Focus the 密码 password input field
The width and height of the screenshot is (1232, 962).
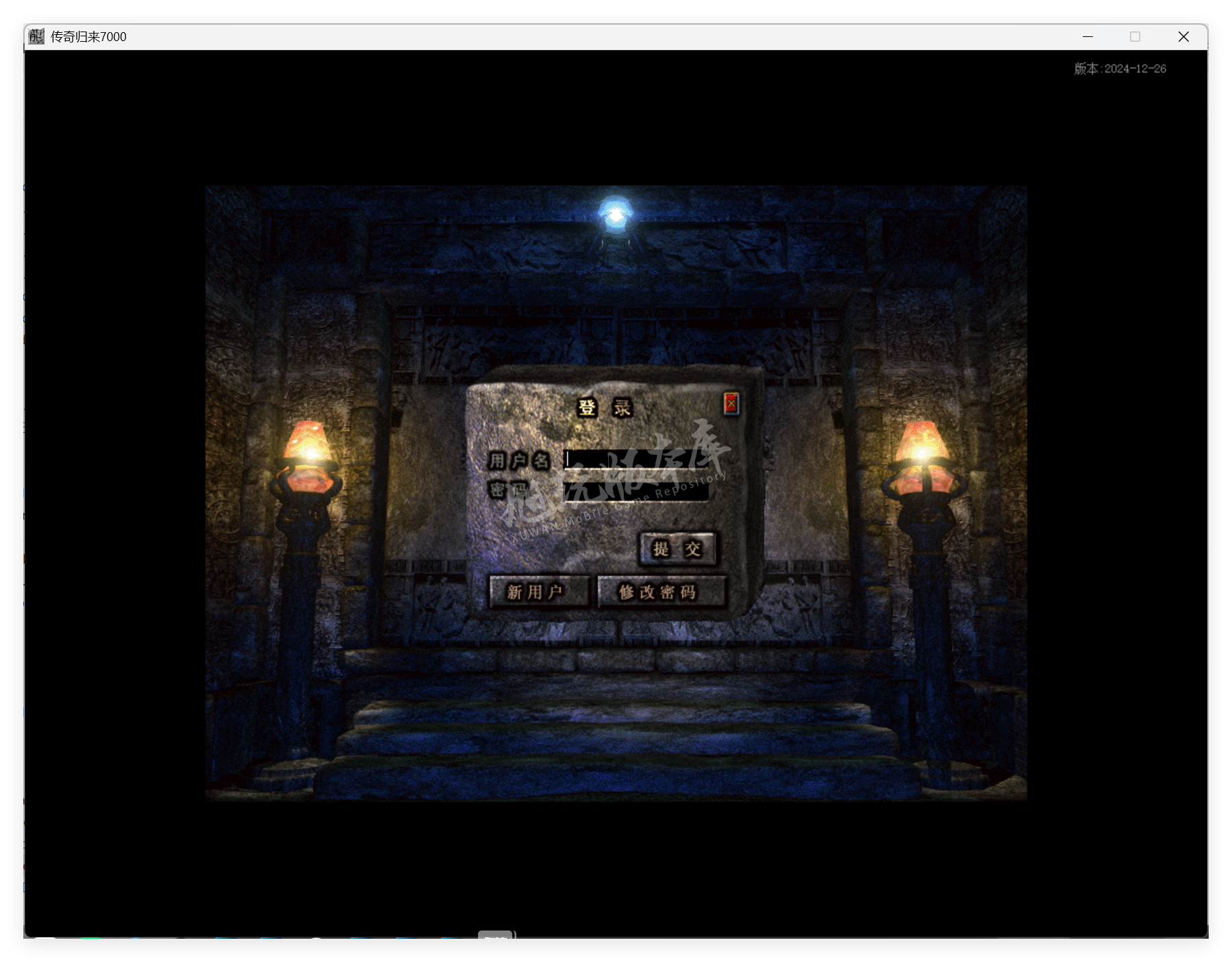point(635,491)
